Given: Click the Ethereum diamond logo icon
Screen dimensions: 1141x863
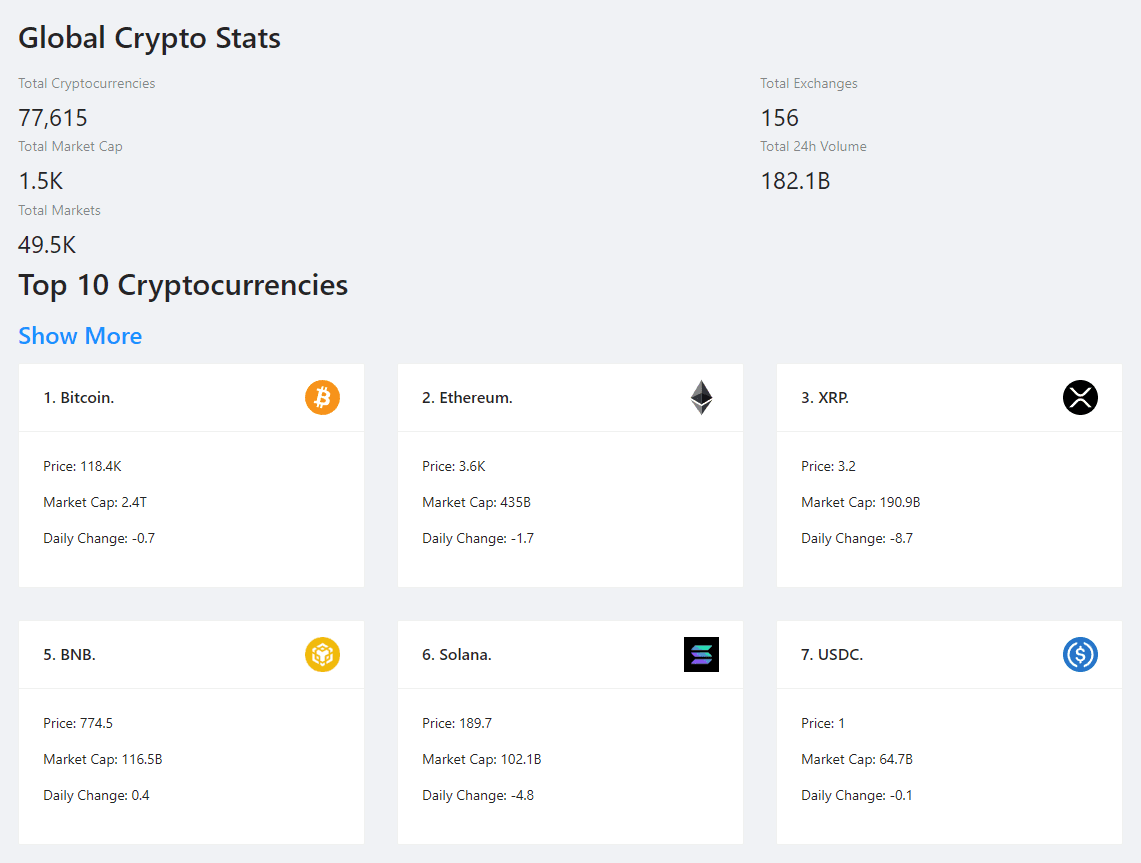Looking at the screenshot, I should (701, 397).
